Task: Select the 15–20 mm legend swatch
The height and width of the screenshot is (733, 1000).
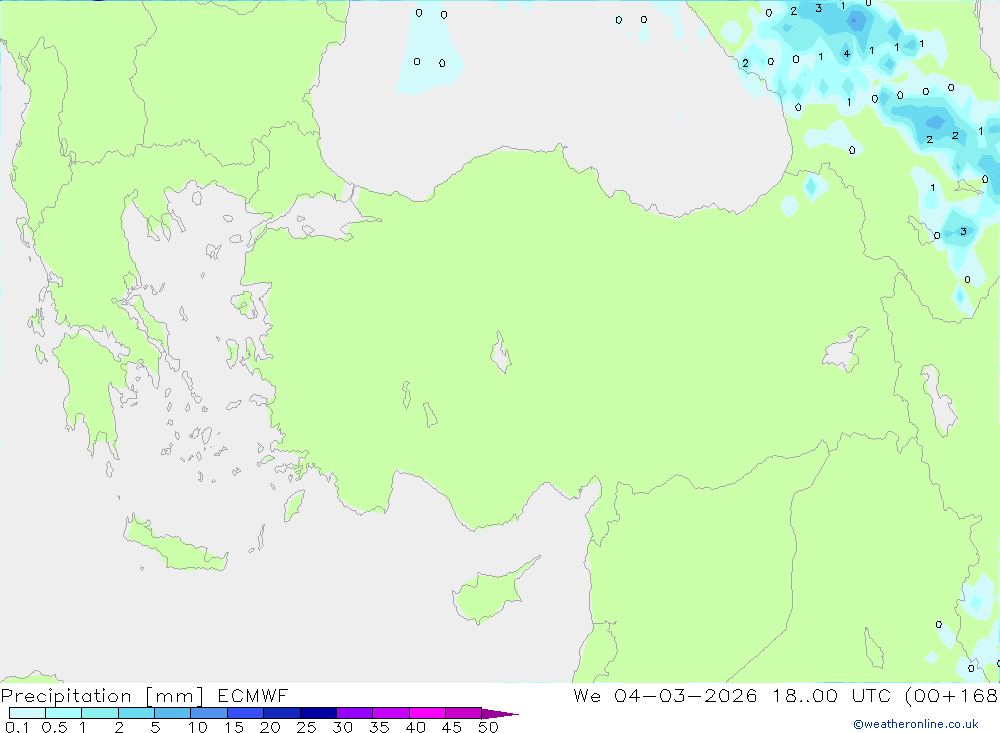Action: pyautogui.click(x=246, y=713)
